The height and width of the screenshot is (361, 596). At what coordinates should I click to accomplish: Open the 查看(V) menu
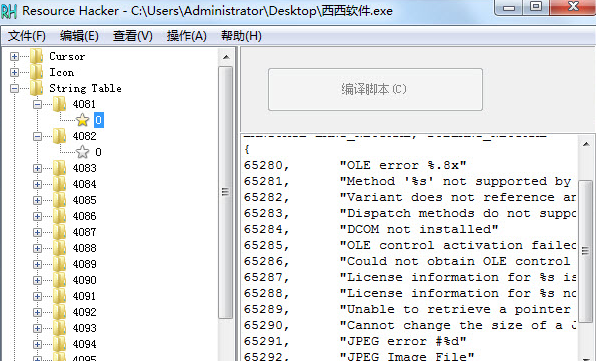(x=132, y=36)
